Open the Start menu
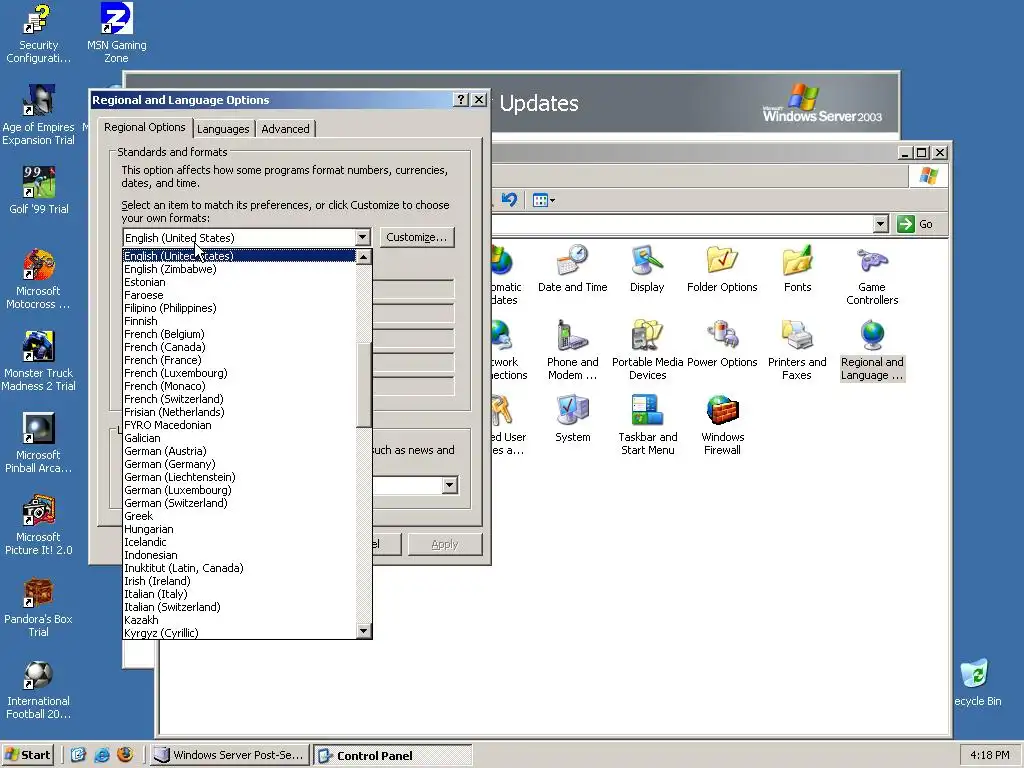Screen dimensions: 1024x768 tap(27, 755)
